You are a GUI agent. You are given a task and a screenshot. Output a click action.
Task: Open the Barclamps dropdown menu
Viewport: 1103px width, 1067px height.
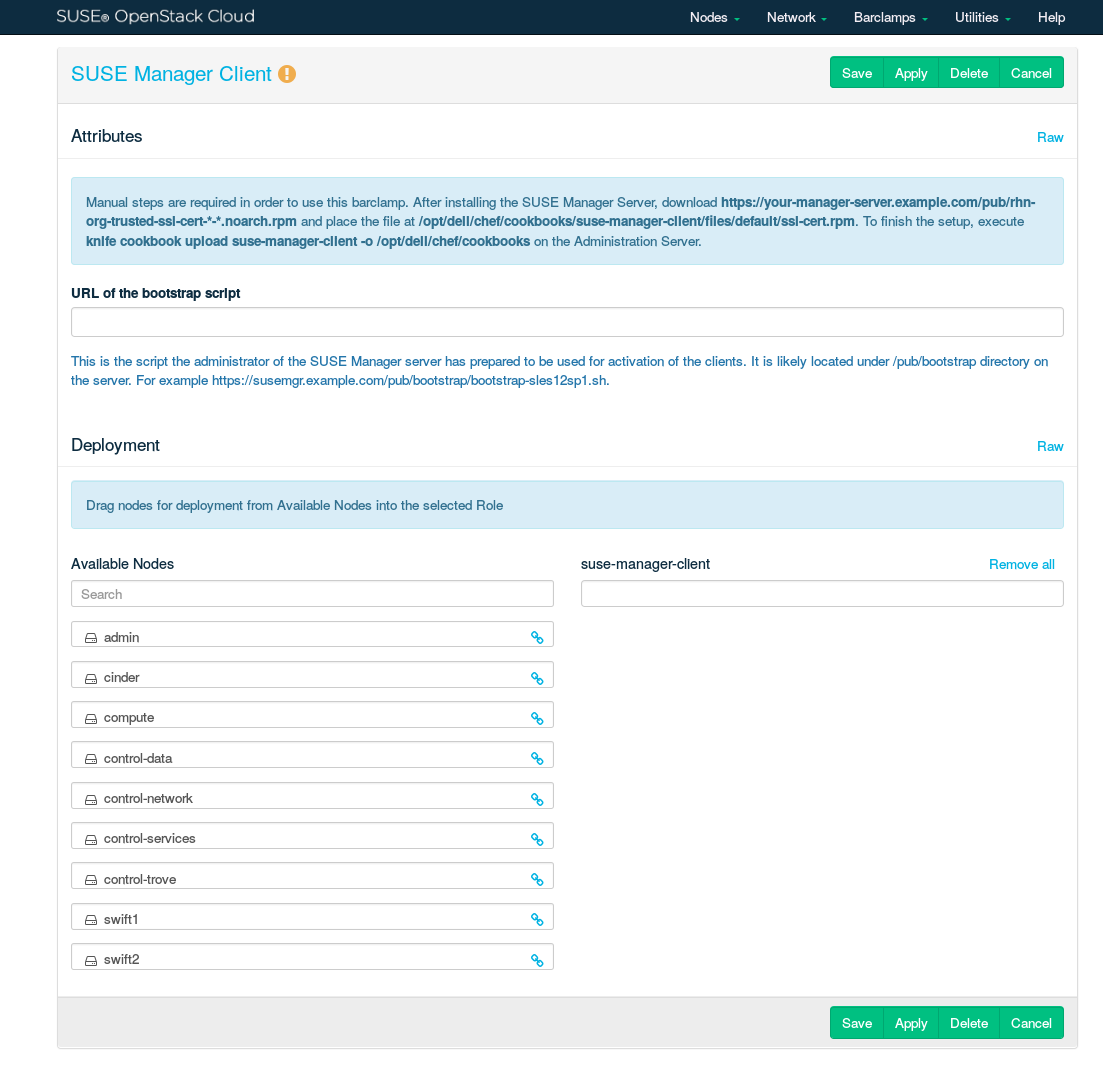coord(890,17)
